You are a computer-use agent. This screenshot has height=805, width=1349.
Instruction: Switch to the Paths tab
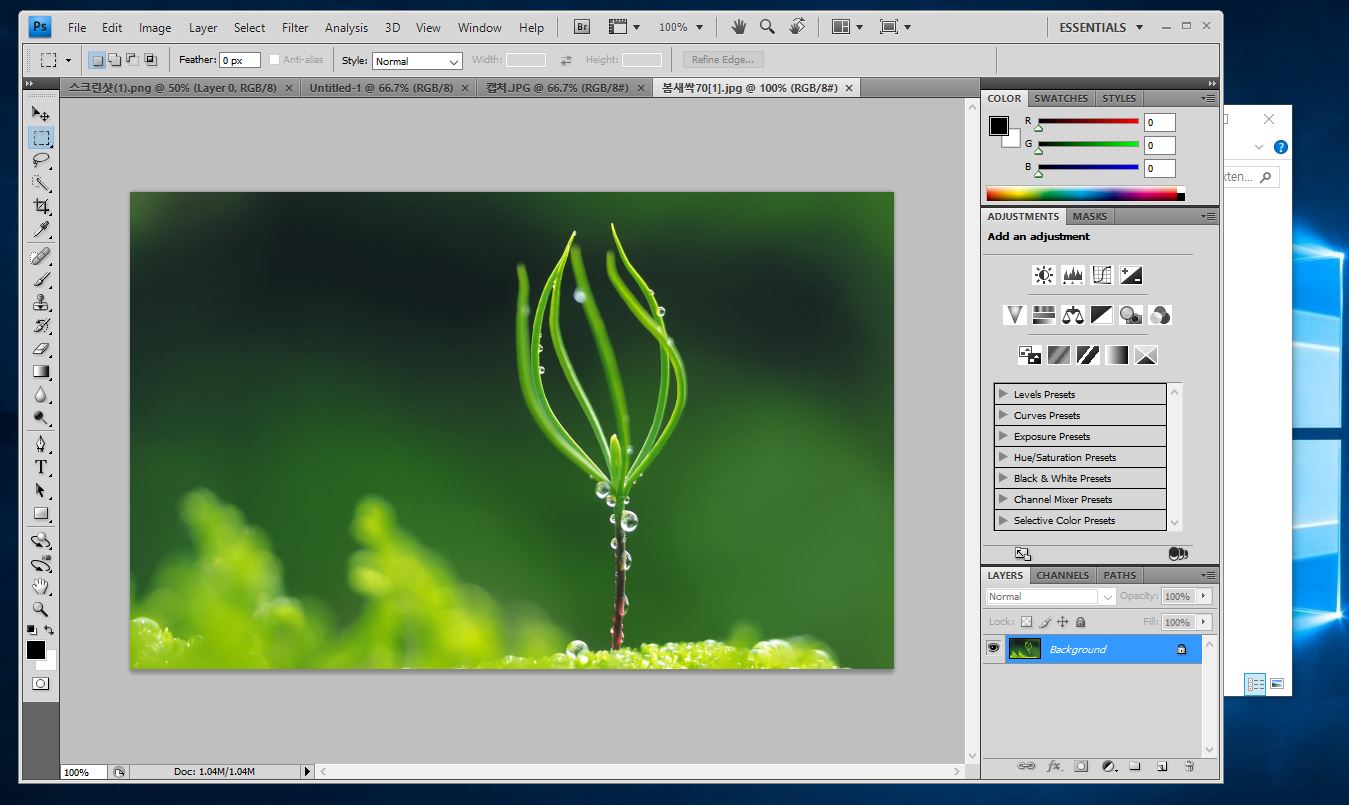click(1120, 575)
